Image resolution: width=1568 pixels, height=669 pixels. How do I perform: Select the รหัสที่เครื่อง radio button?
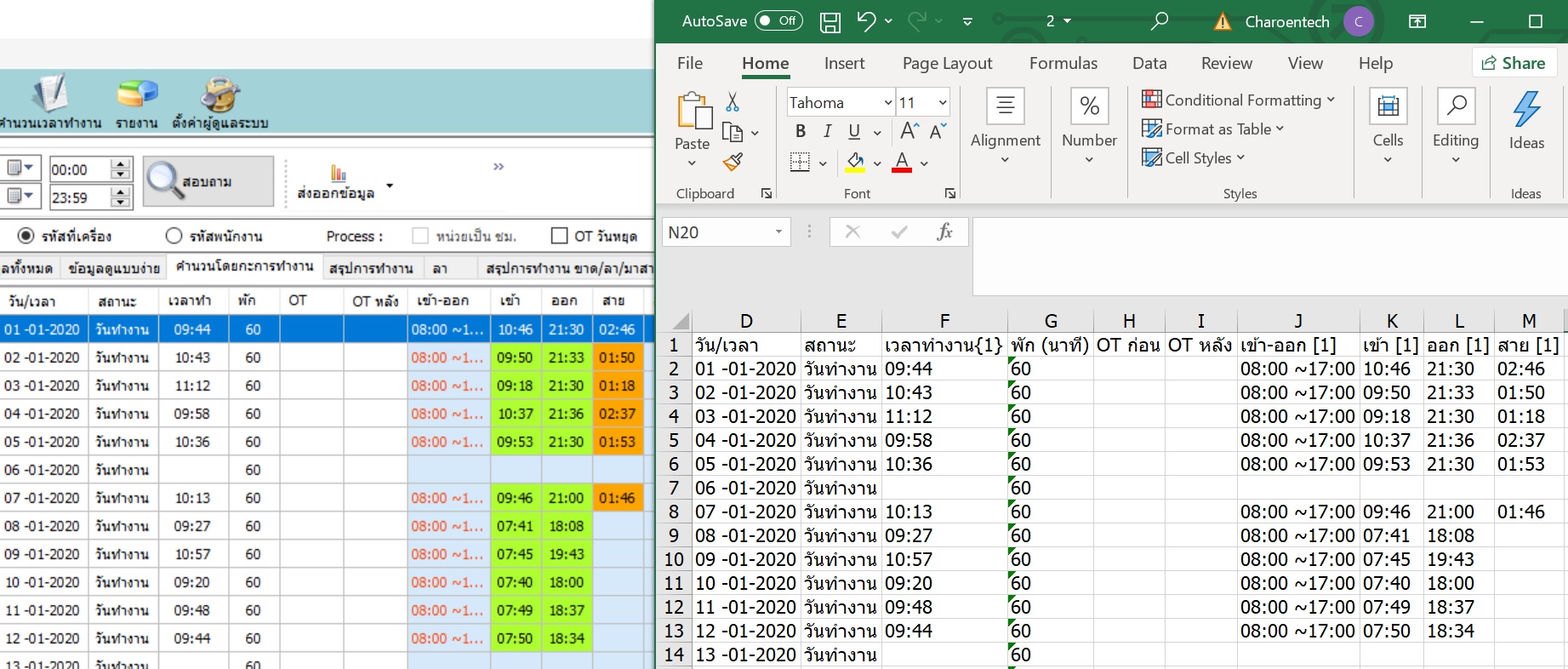(26, 236)
